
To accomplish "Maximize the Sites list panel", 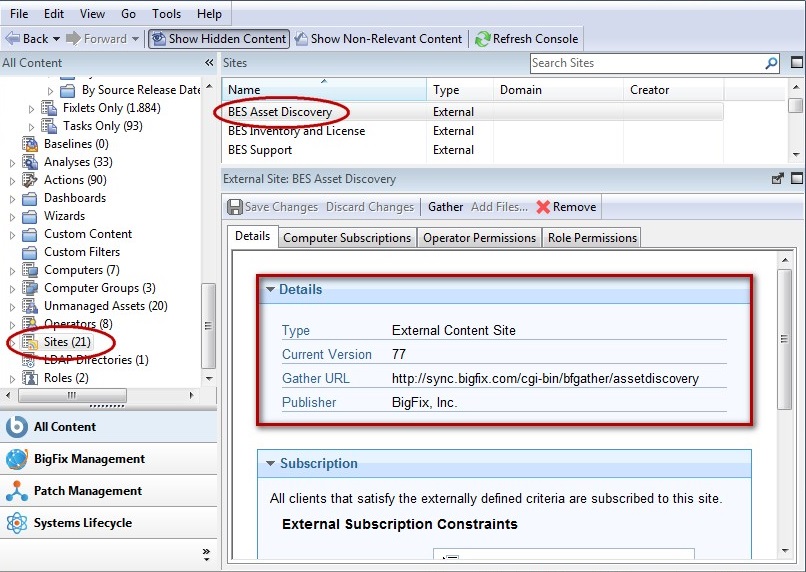I will [796, 63].
